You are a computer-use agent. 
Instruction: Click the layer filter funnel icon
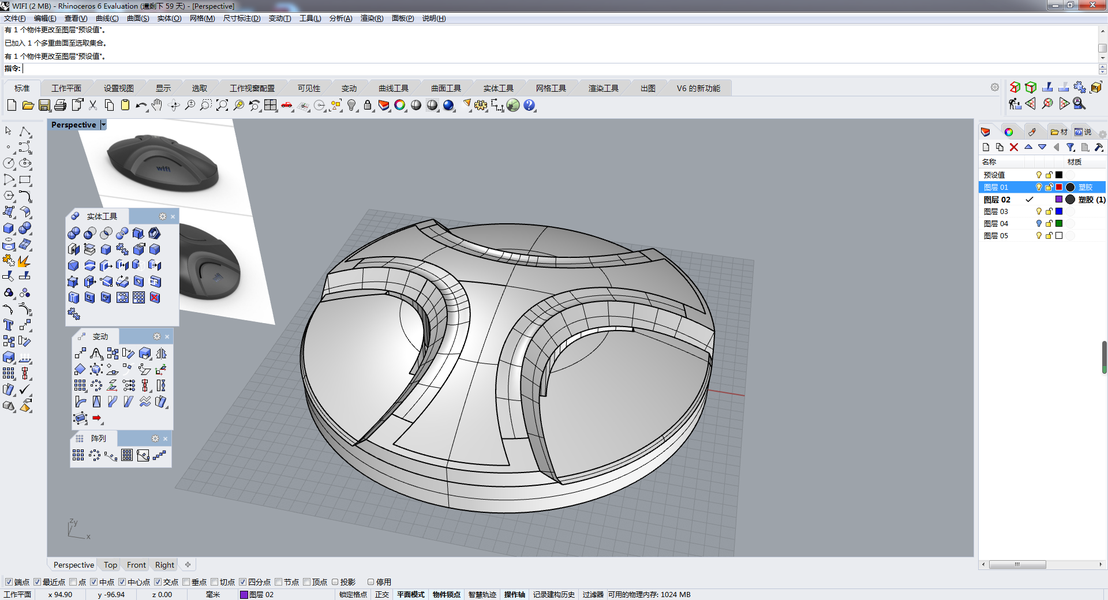tap(1069, 147)
